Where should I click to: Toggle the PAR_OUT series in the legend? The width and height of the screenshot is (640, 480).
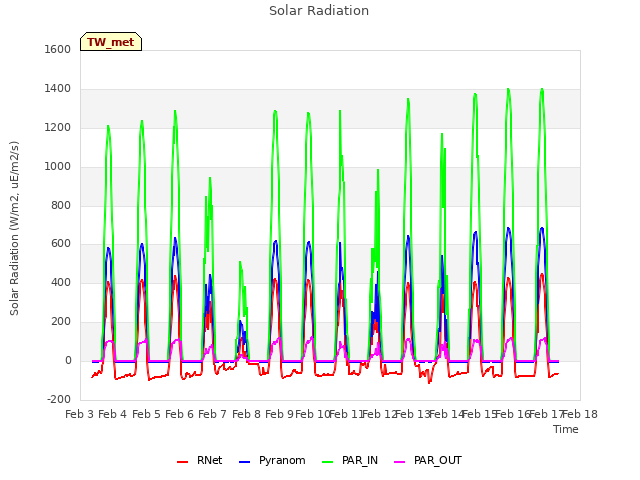[428, 460]
